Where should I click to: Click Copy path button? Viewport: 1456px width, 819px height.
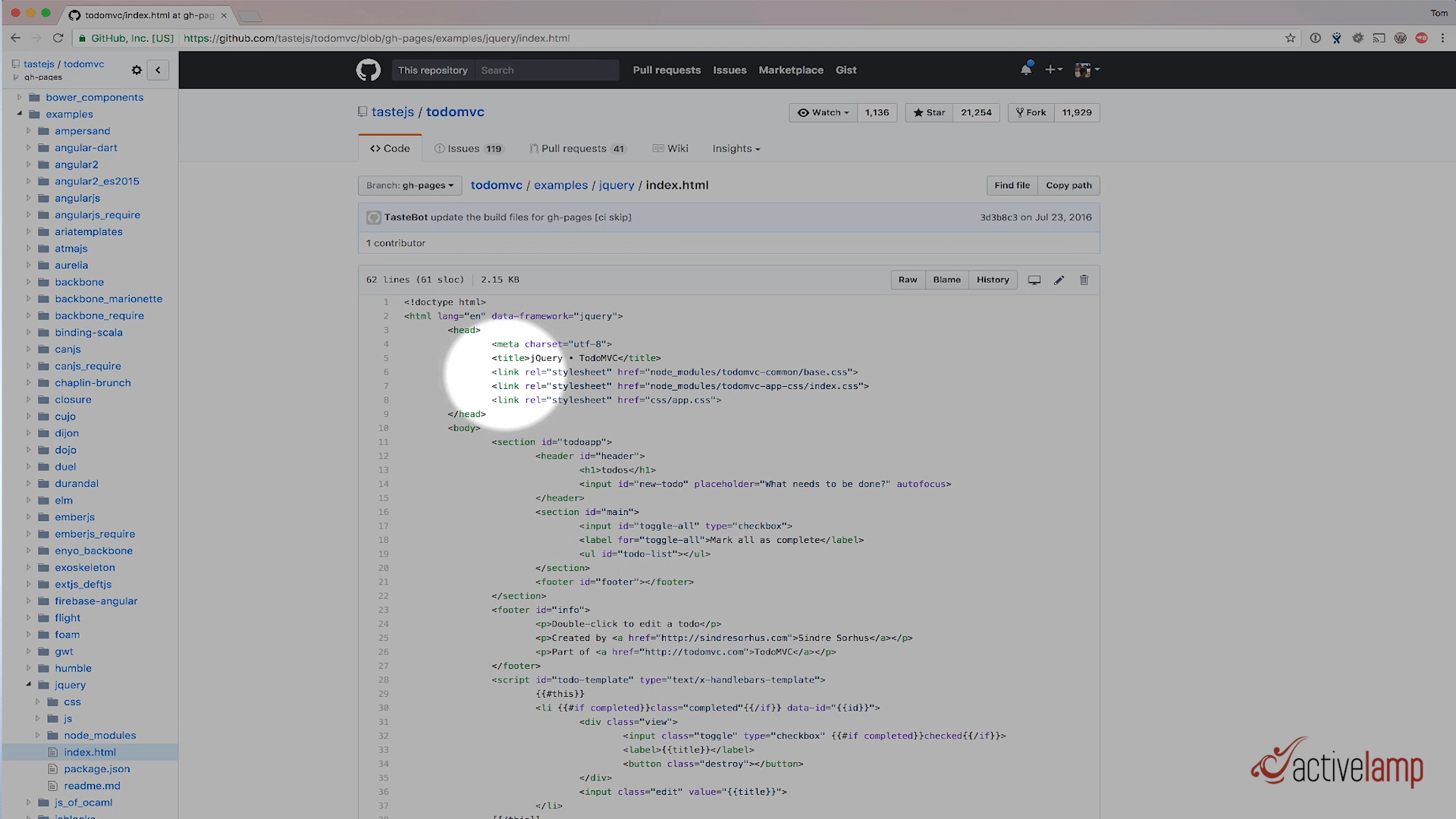click(x=1068, y=185)
